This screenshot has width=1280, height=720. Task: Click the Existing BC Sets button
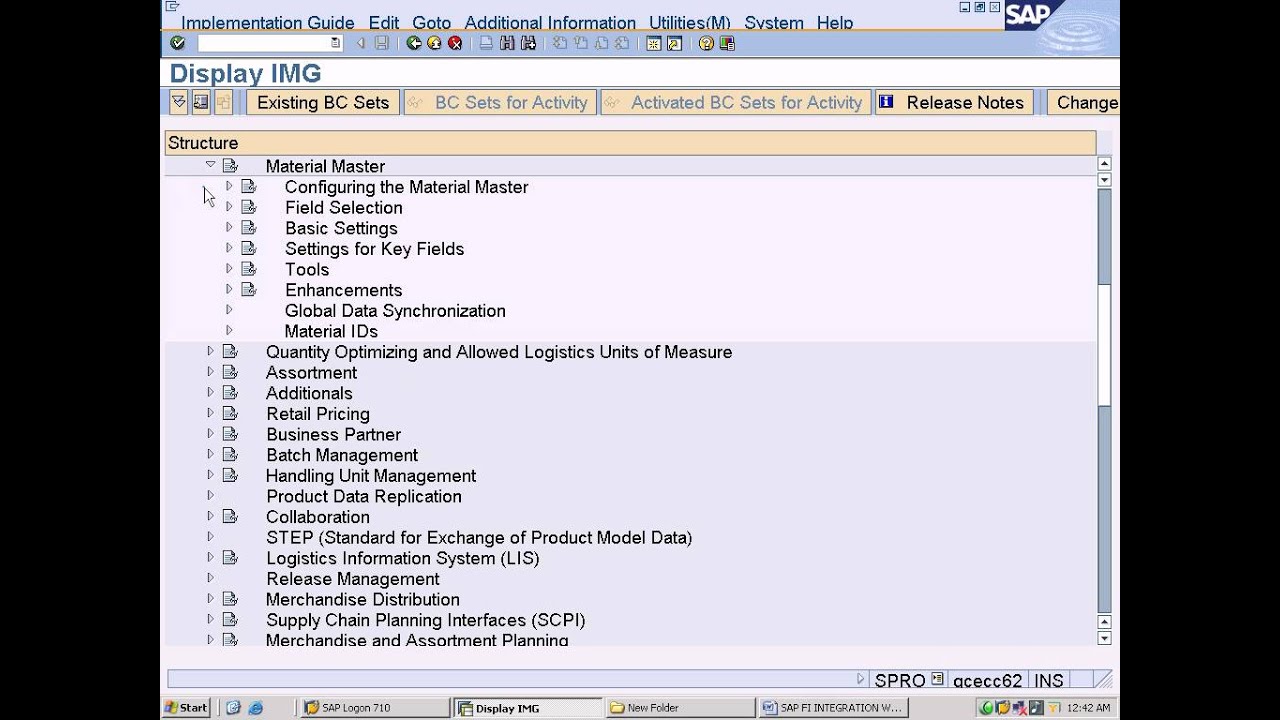[x=323, y=102]
